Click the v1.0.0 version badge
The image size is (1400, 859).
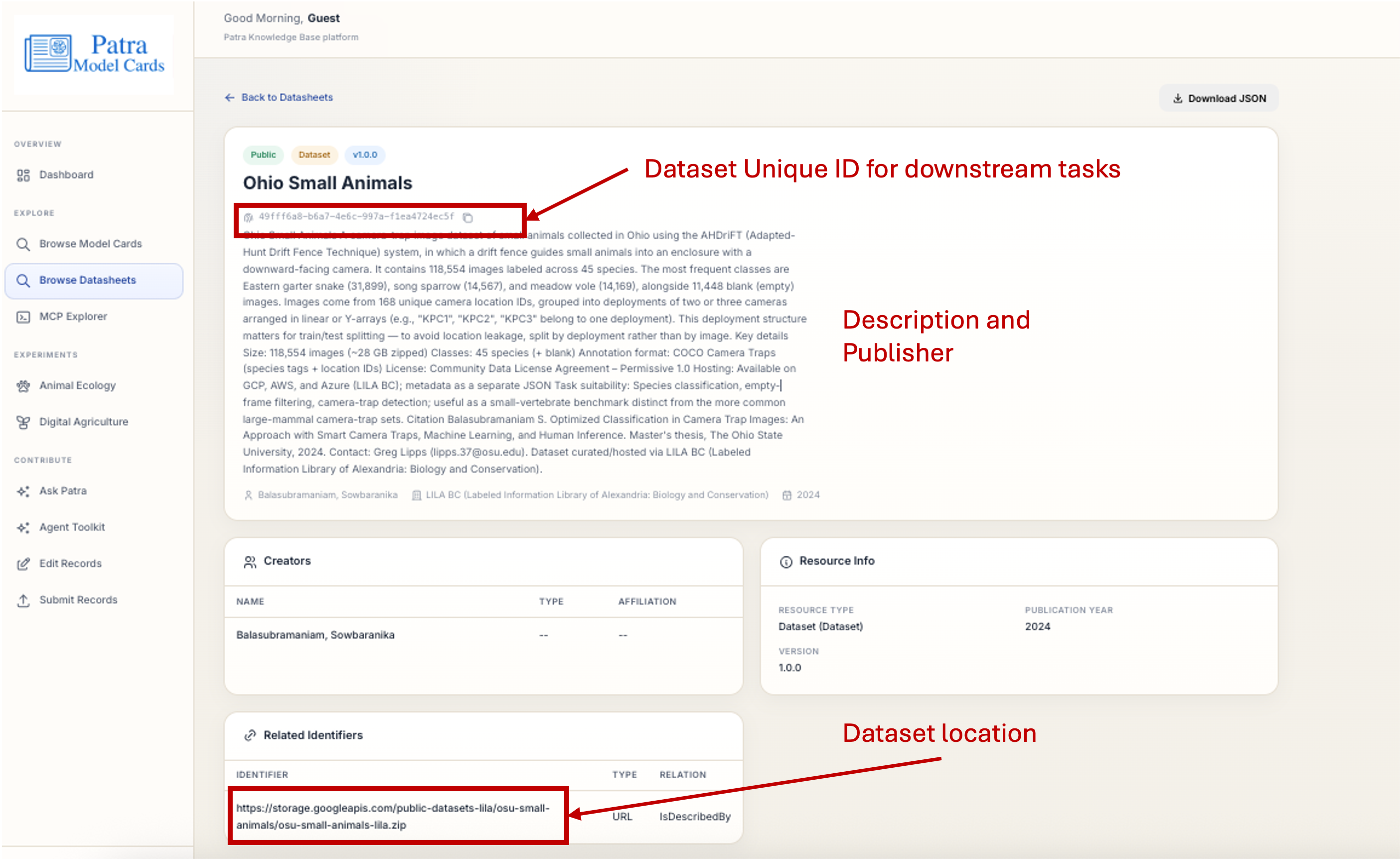point(365,155)
